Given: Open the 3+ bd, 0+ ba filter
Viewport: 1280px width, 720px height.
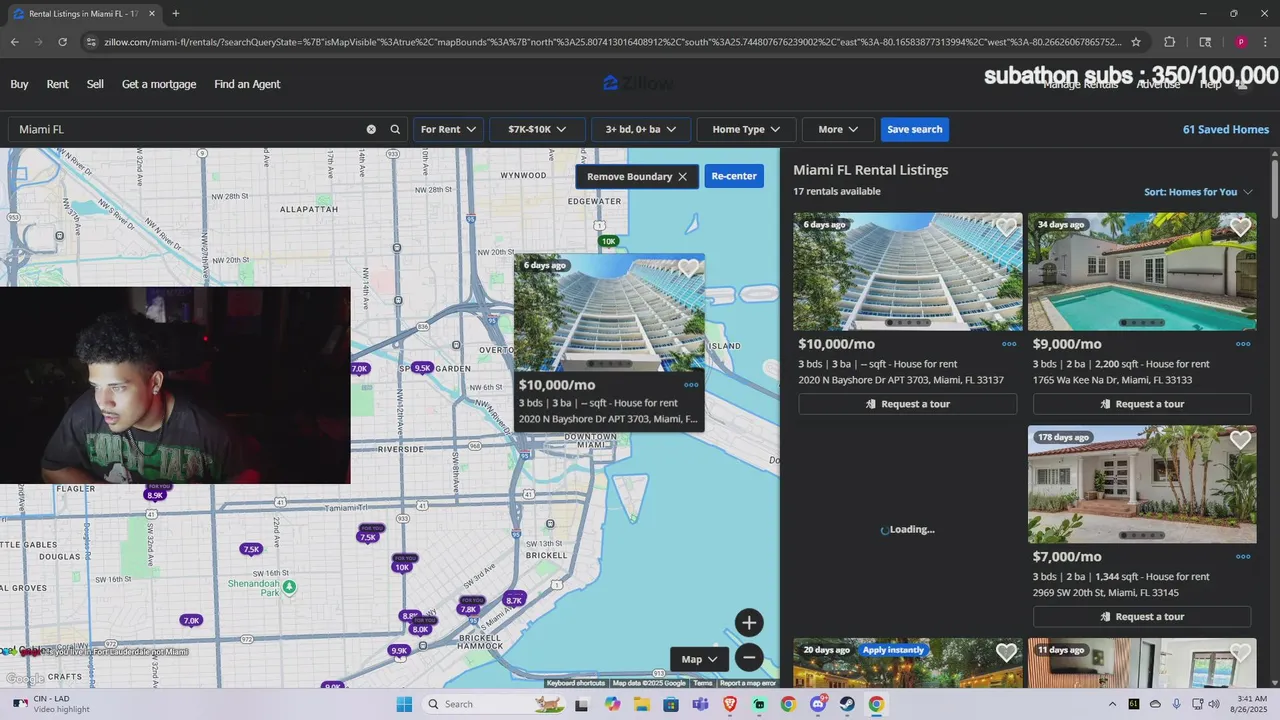Looking at the screenshot, I should click(x=641, y=129).
